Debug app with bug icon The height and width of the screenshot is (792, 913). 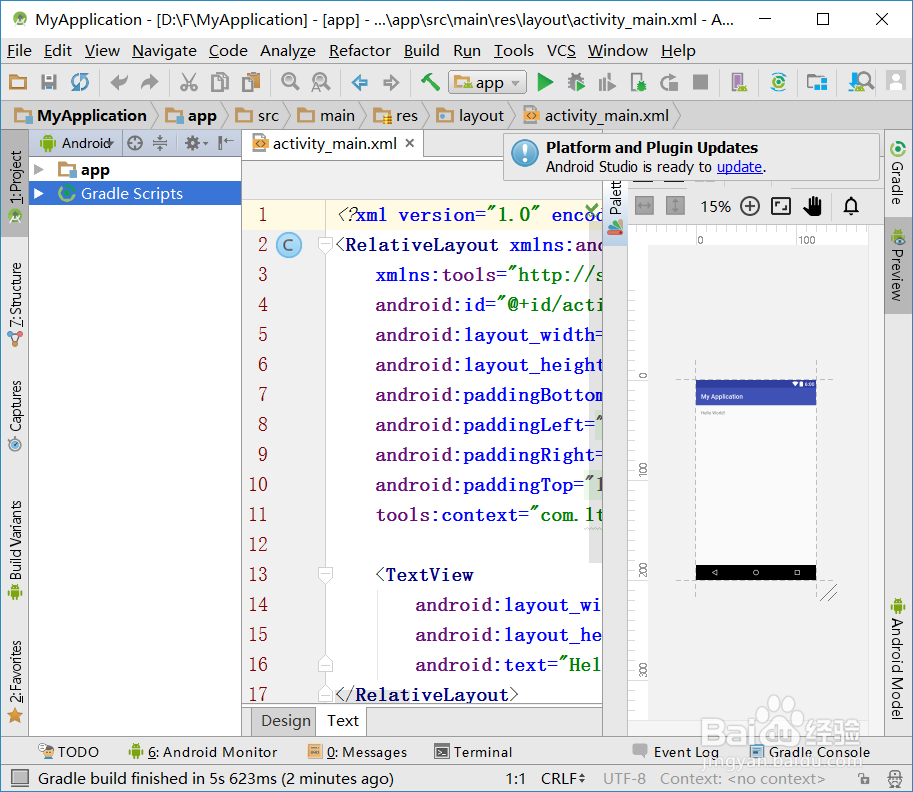[x=576, y=82]
